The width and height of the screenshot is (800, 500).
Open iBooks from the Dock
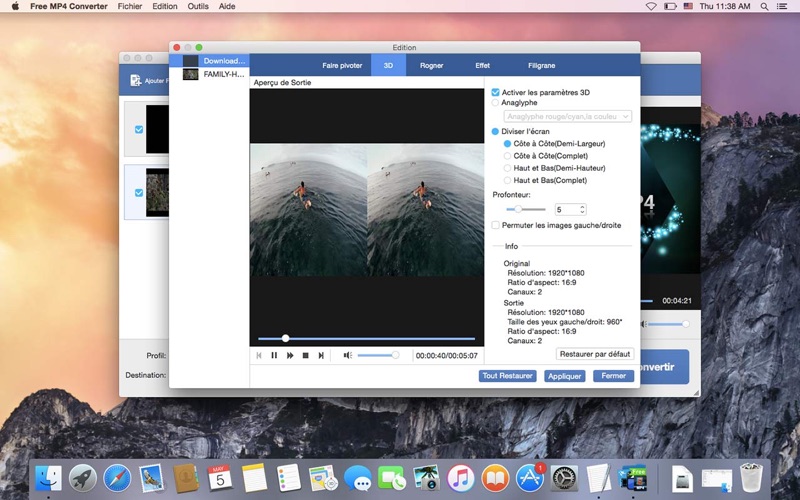[x=495, y=479]
